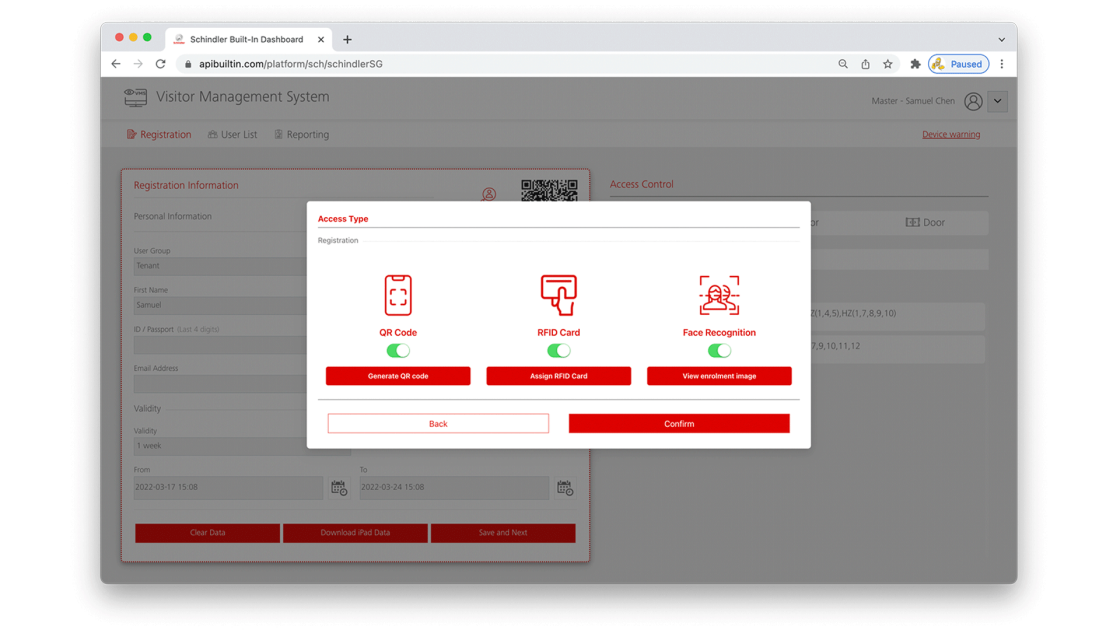Select the QR Code access type icon
Image resolution: width=1120 pixels, height=630 pixels.
(x=398, y=294)
